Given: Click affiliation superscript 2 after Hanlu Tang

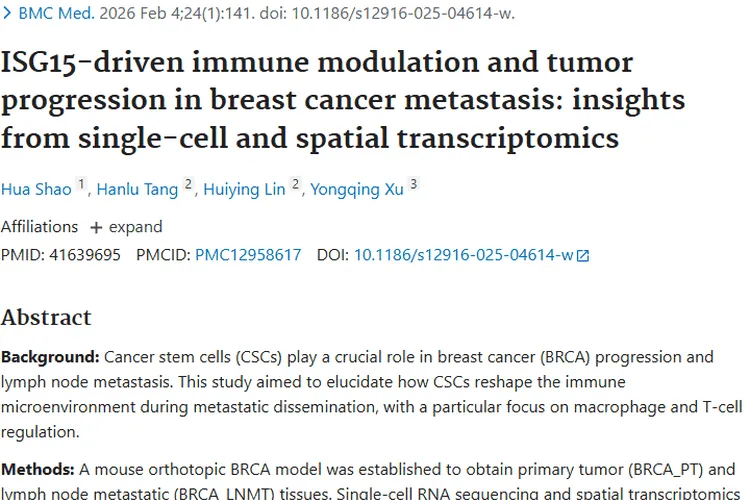Looking at the screenshot, I should [188, 185].
